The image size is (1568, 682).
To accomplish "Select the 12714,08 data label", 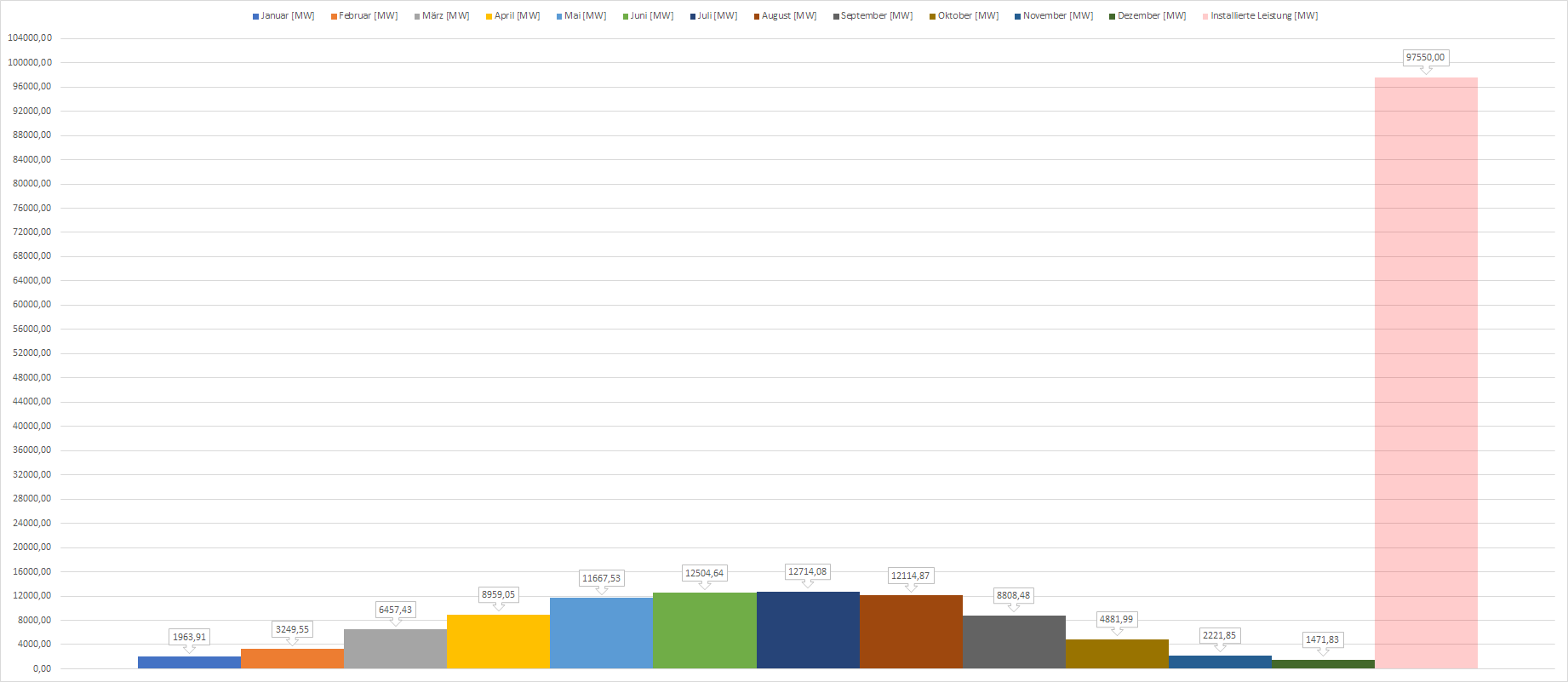I will coord(807,571).
